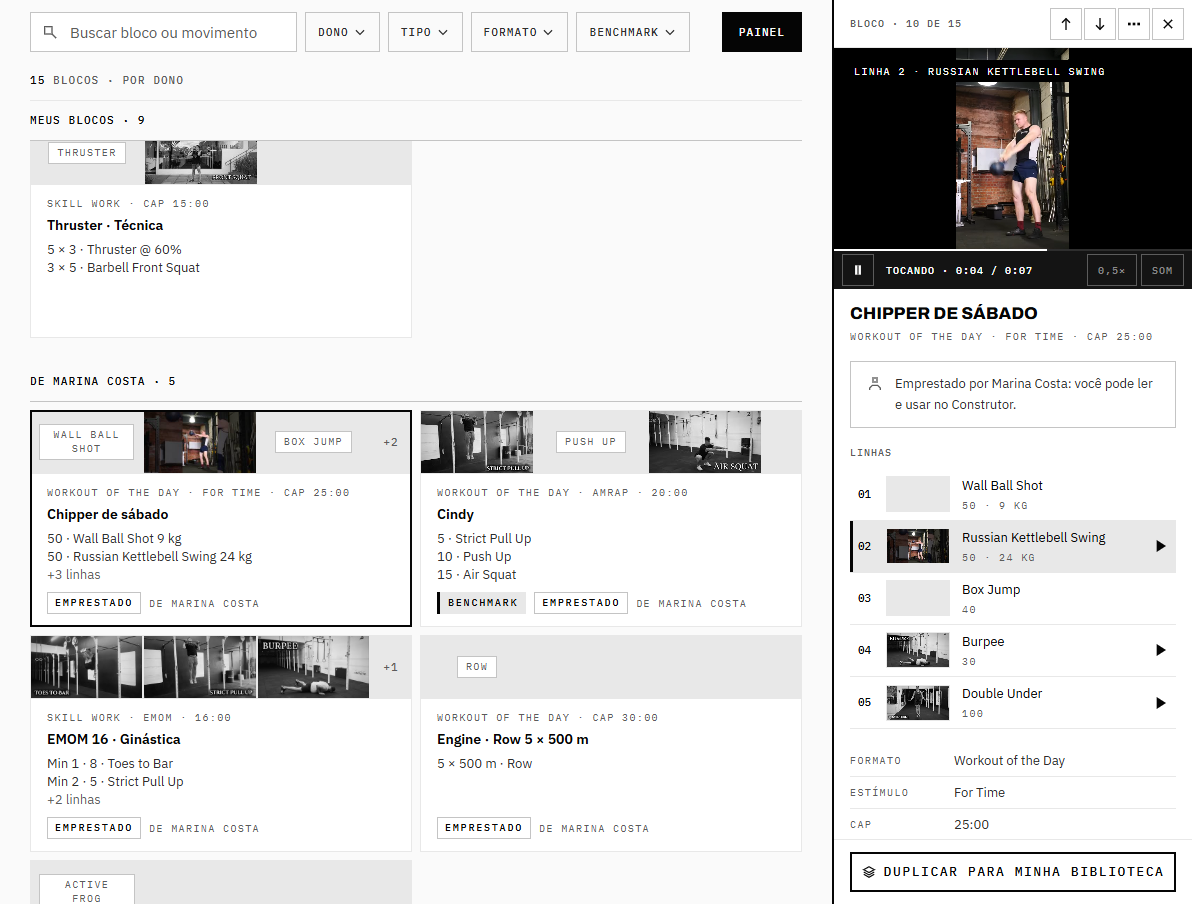Click the Estímulo value For Time
The height and width of the screenshot is (904, 1192).
click(979, 792)
